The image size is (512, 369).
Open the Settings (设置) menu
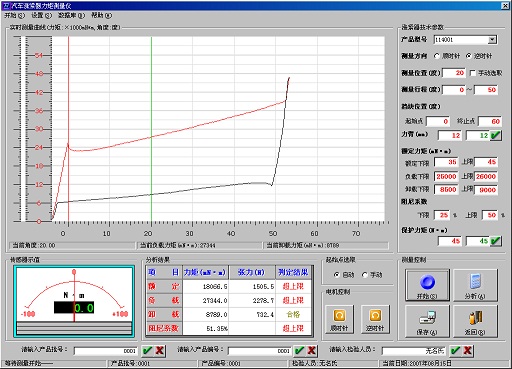tap(42, 15)
